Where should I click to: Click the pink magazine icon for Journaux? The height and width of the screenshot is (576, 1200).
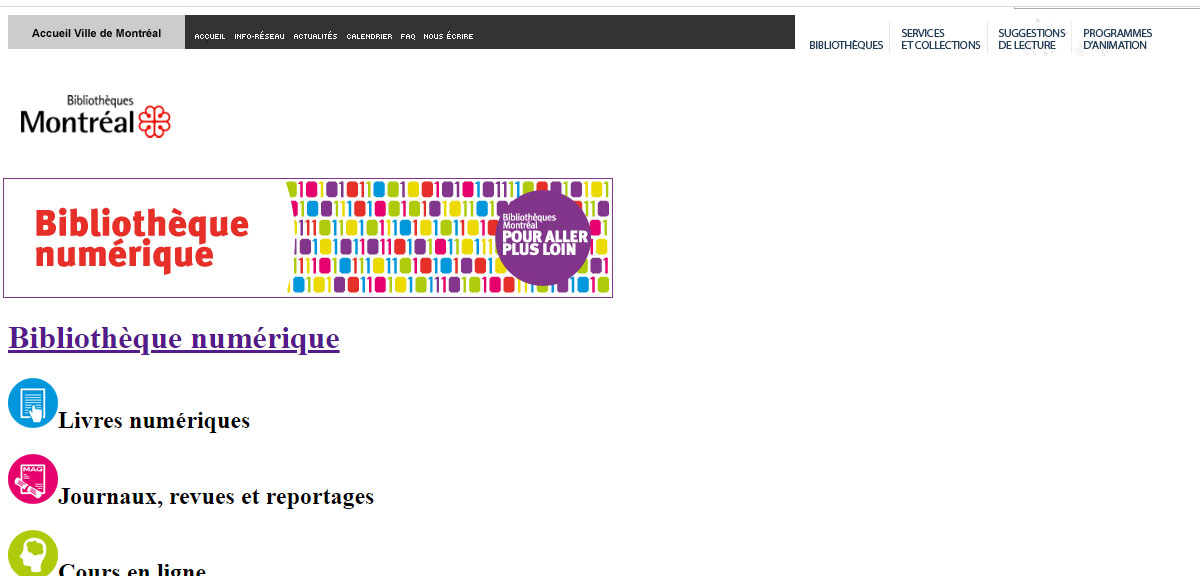(x=33, y=479)
